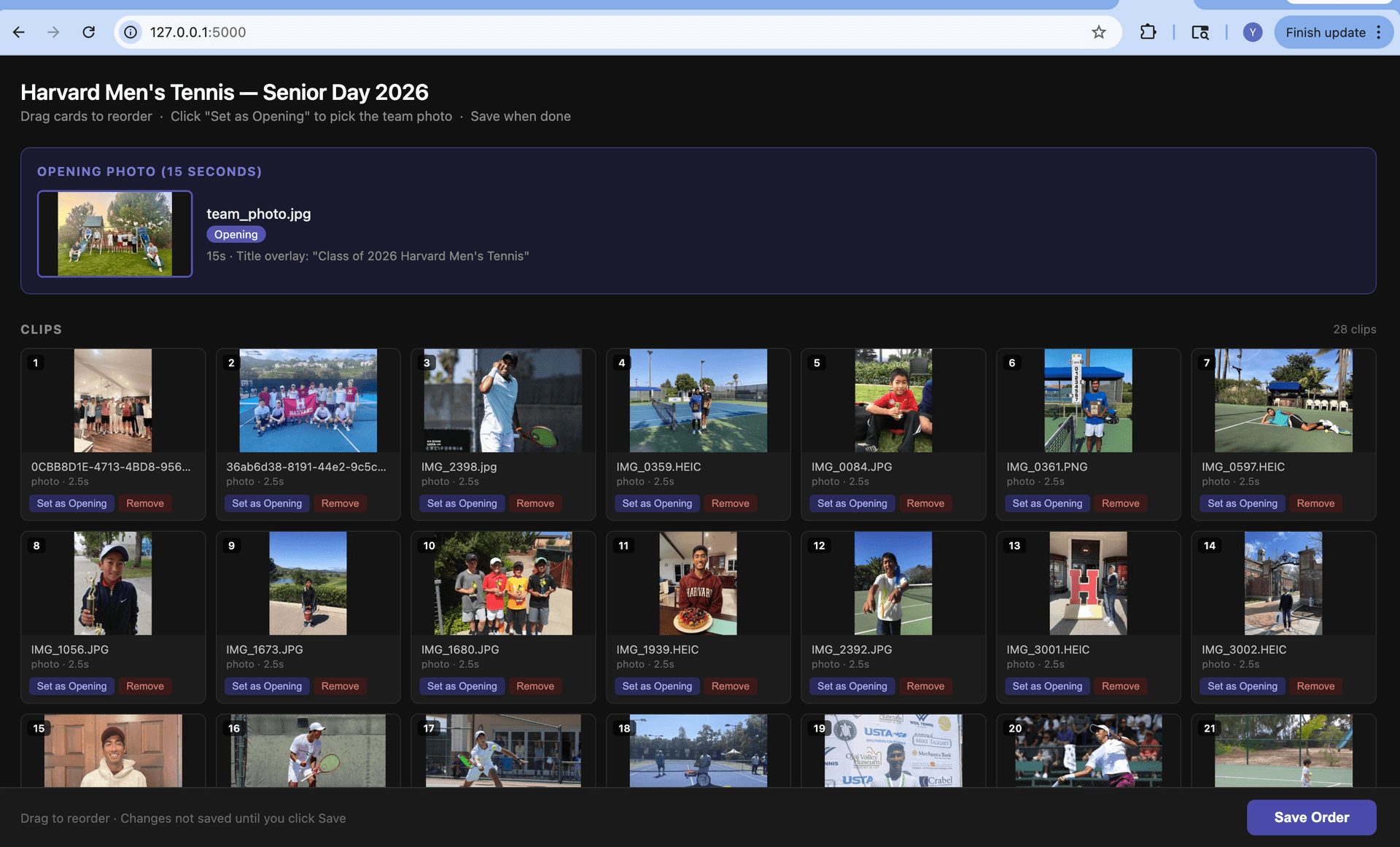Click the Finish update button
The image size is (1400, 847).
1326,32
